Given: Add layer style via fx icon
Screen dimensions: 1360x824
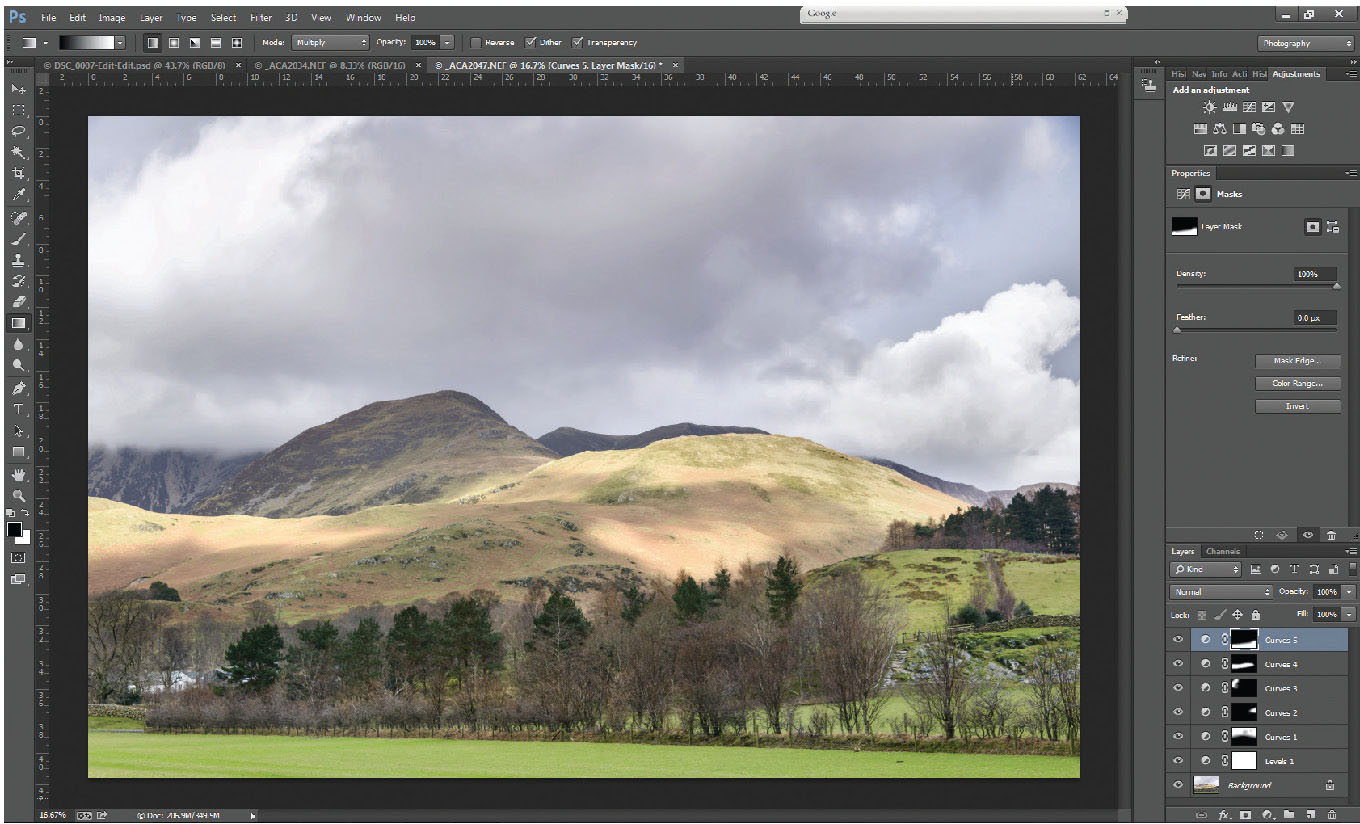Looking at the screenshot, I should click(1222, 815).
